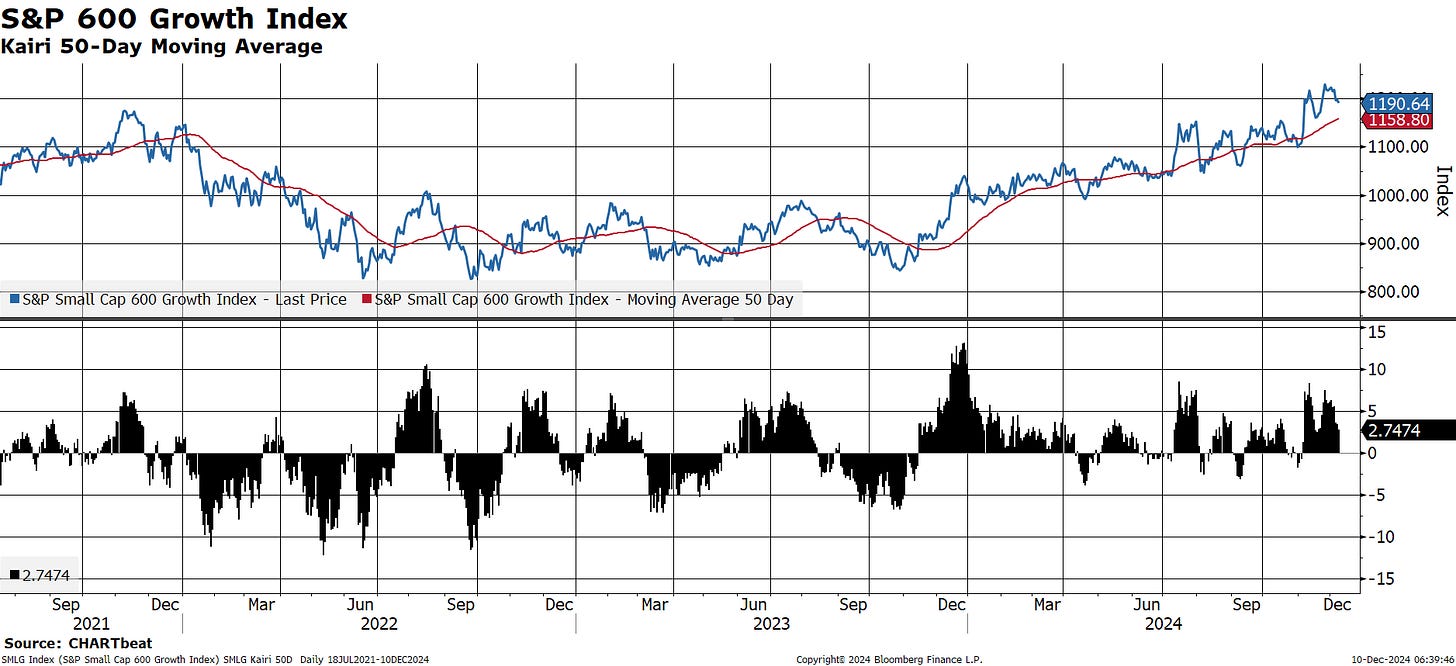Click the 2023 year label on the time axis

pyautogui.click(x=771, y=623)
